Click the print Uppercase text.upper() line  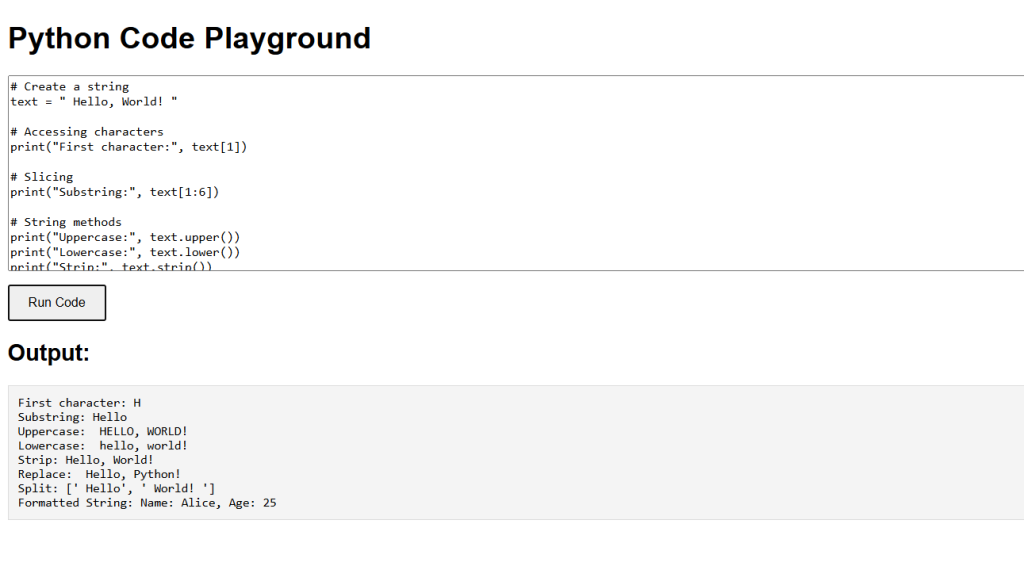(125, 237)
